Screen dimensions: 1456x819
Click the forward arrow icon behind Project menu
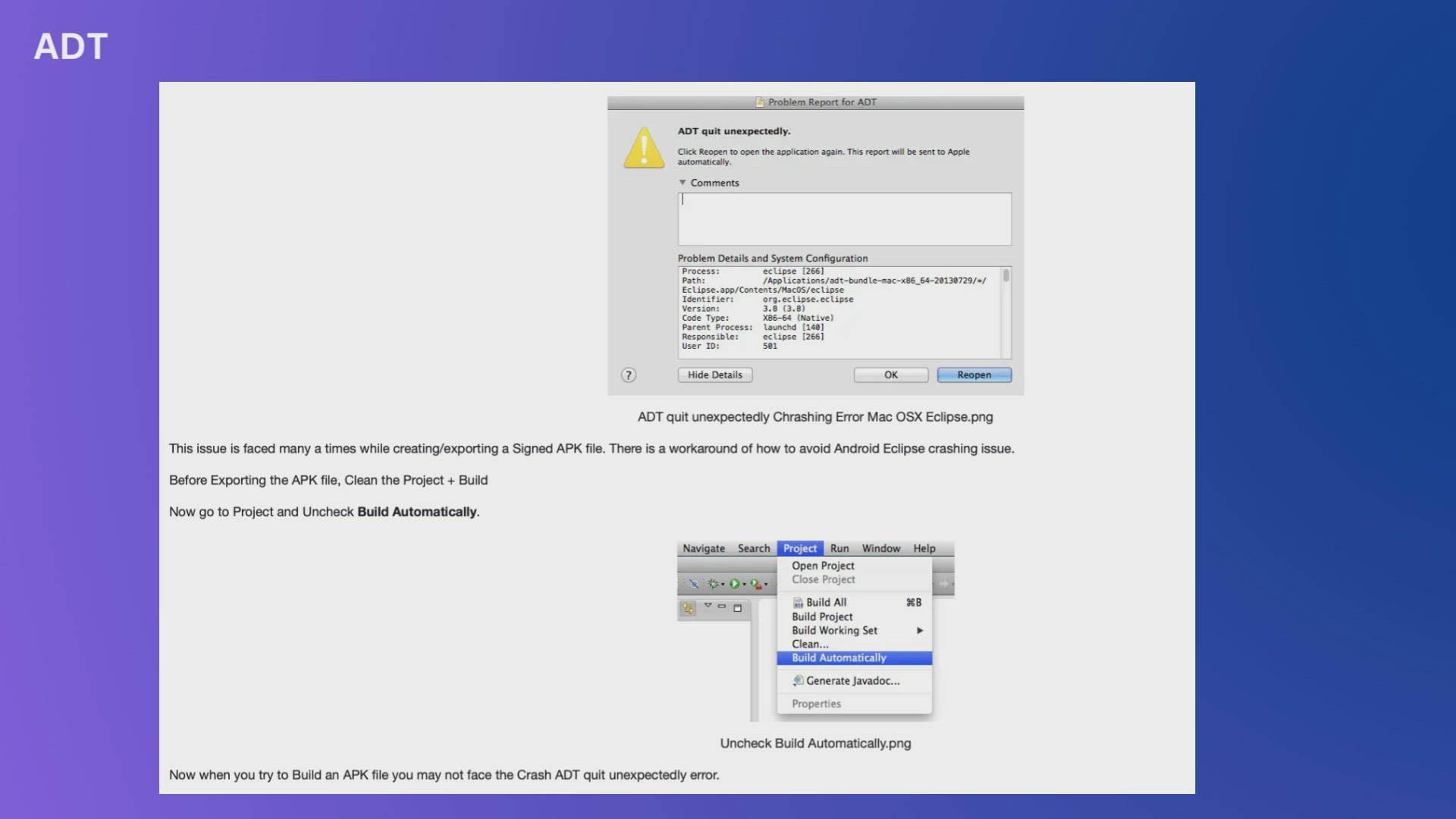point(943,583)
